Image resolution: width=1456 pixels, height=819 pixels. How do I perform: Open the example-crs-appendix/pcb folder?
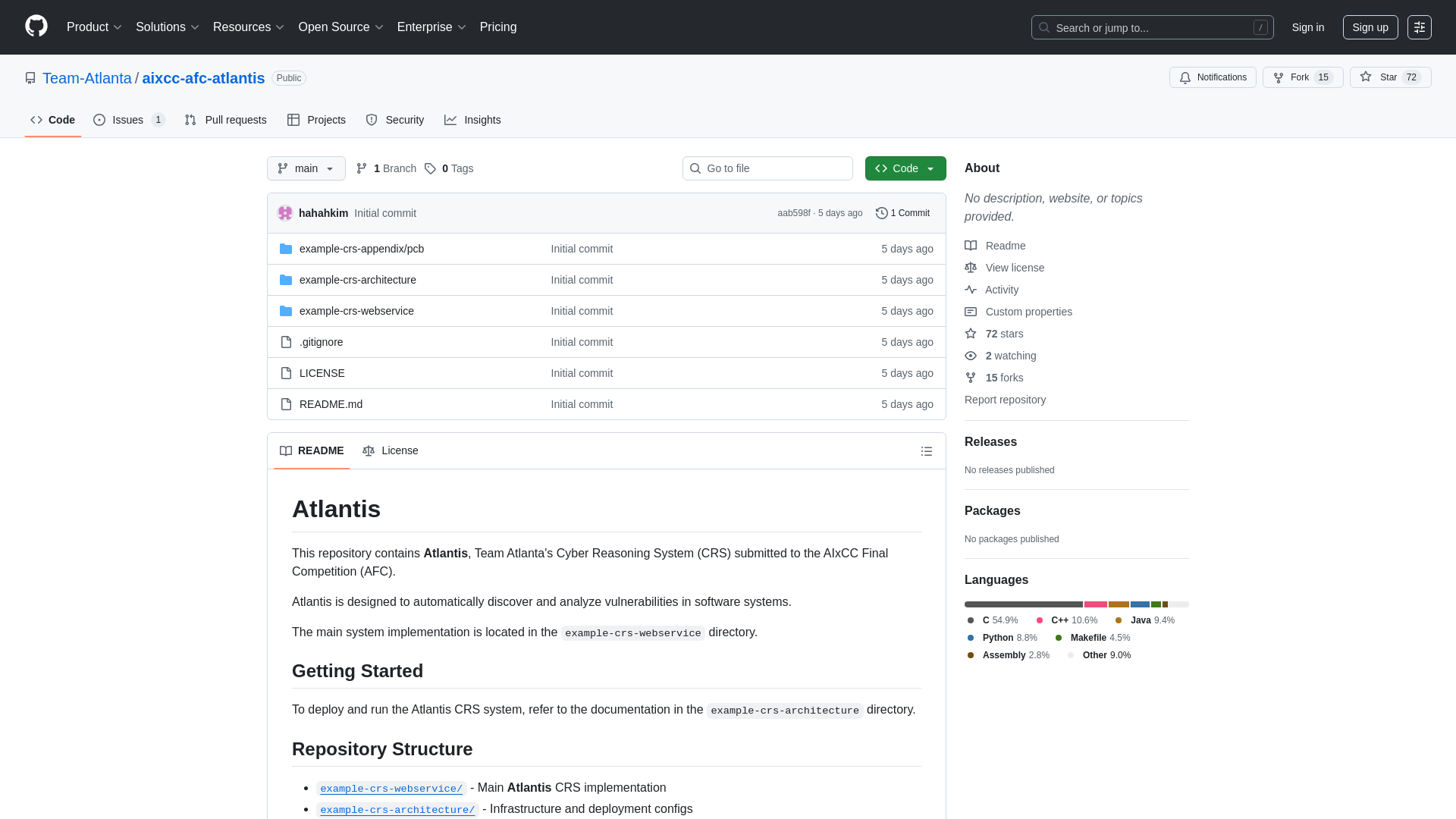[361, 249]
